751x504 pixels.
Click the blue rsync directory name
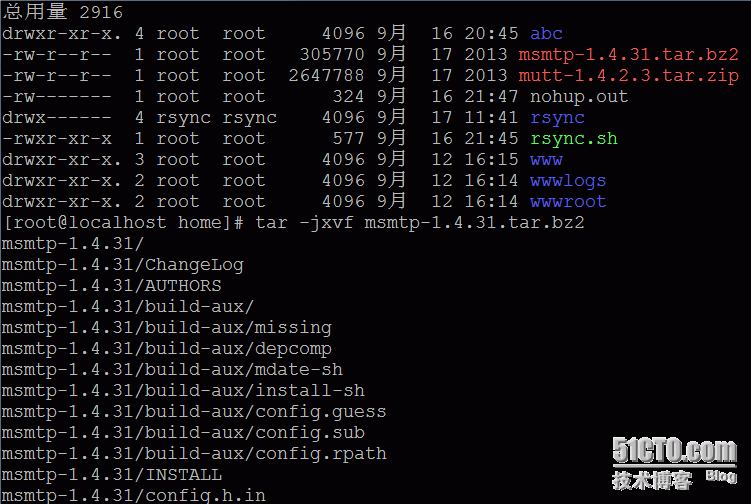(x=557, y=118)
